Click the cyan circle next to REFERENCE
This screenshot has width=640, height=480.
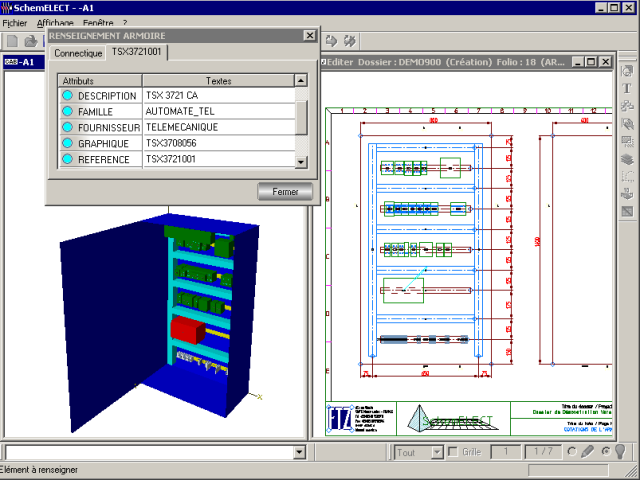click(x=67, y=159)
